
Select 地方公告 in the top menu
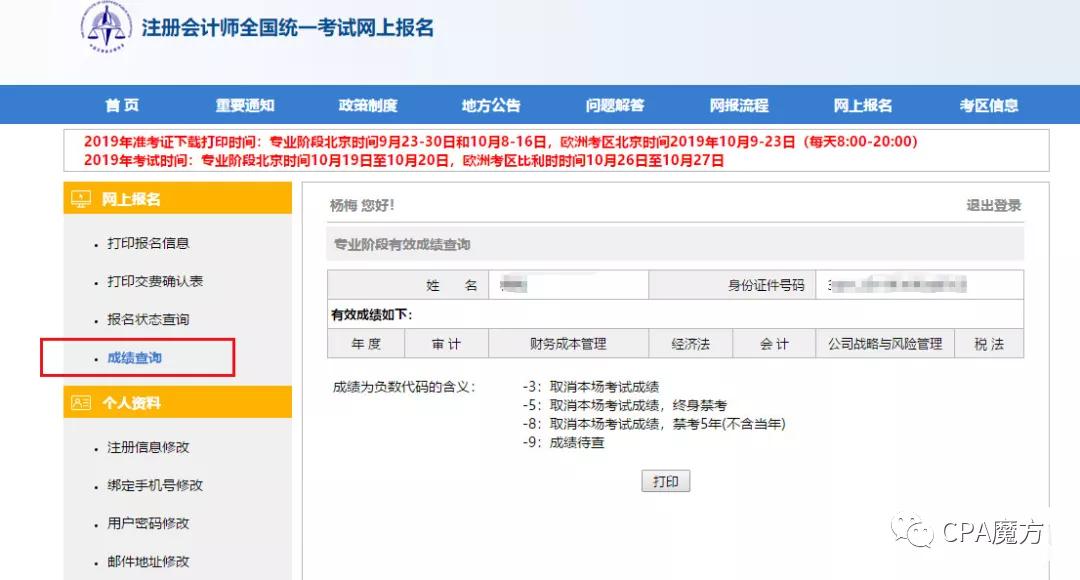491,105
